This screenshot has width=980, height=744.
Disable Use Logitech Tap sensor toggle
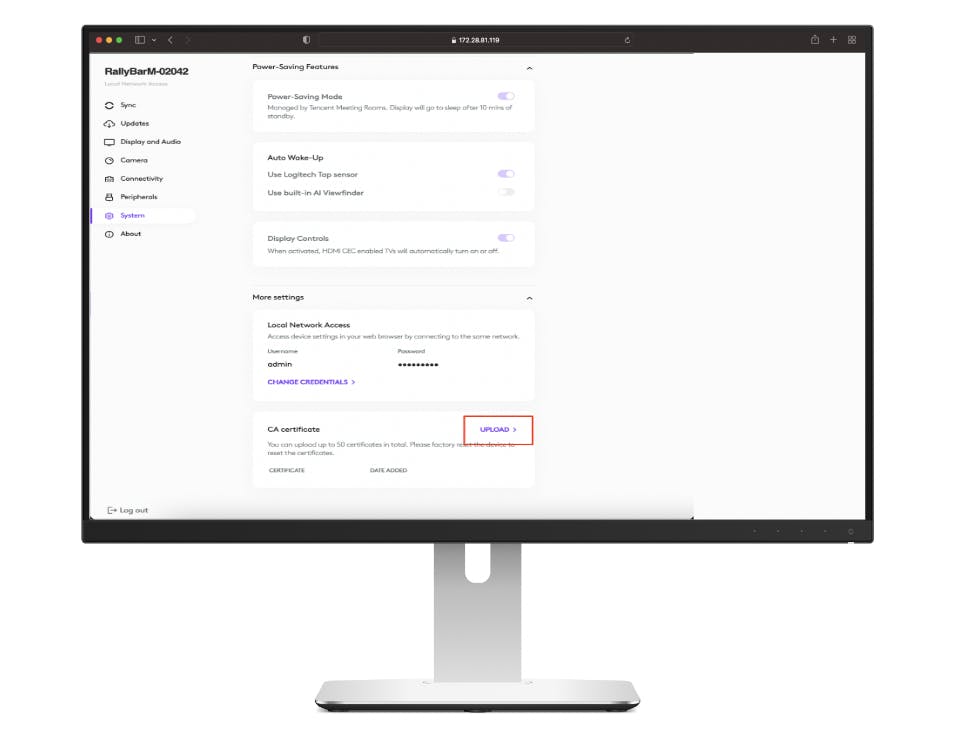point(506,174)
